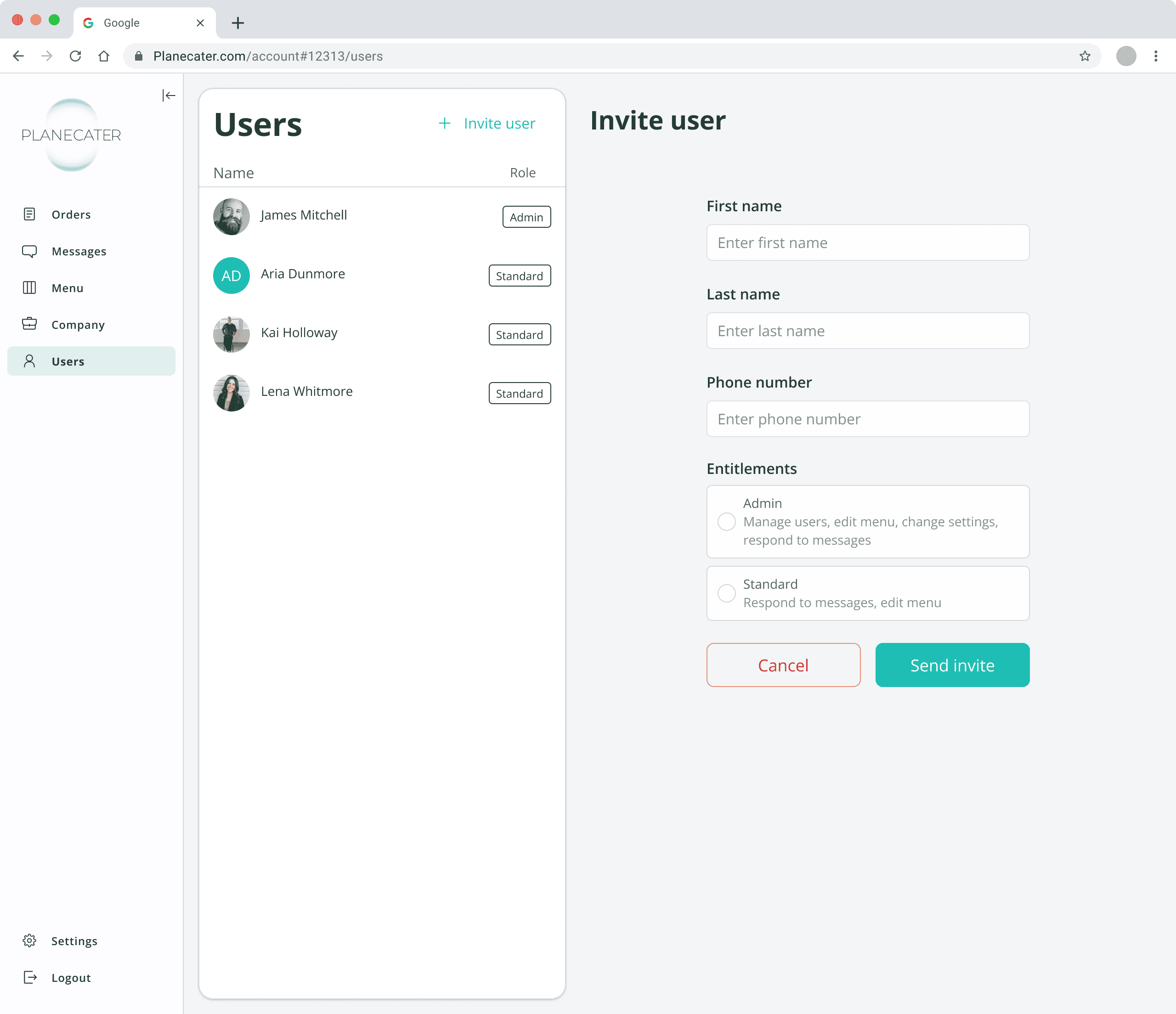Reload the browser page

[x=75, y=56]
